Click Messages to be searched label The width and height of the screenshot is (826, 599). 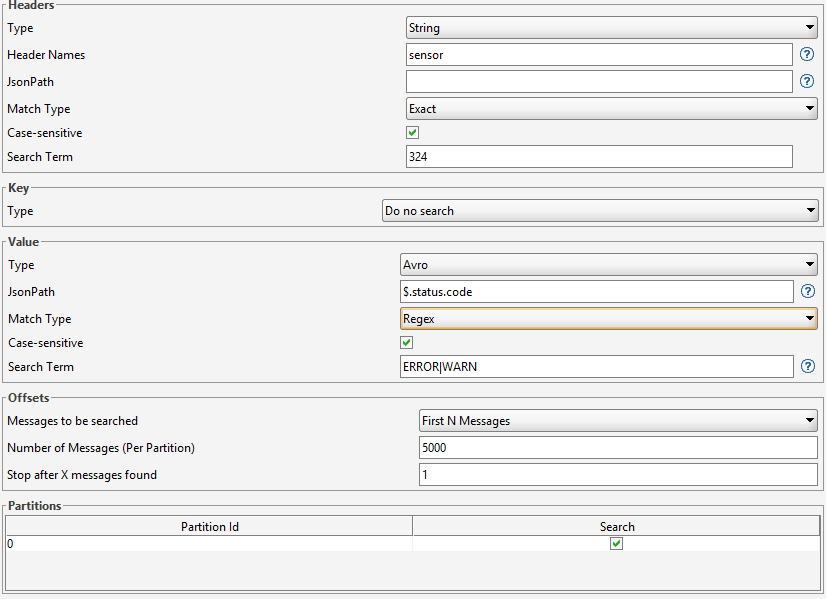tap(72, 421)
